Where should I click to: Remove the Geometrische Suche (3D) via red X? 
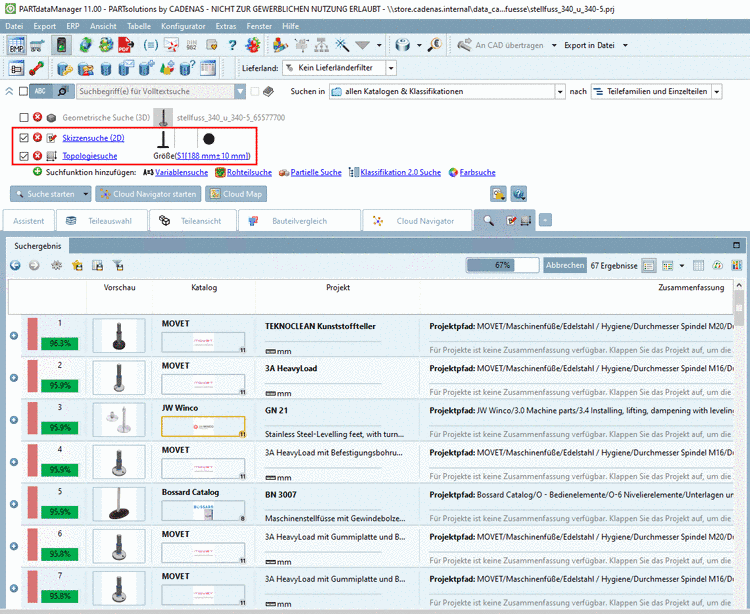coord(37,117)
